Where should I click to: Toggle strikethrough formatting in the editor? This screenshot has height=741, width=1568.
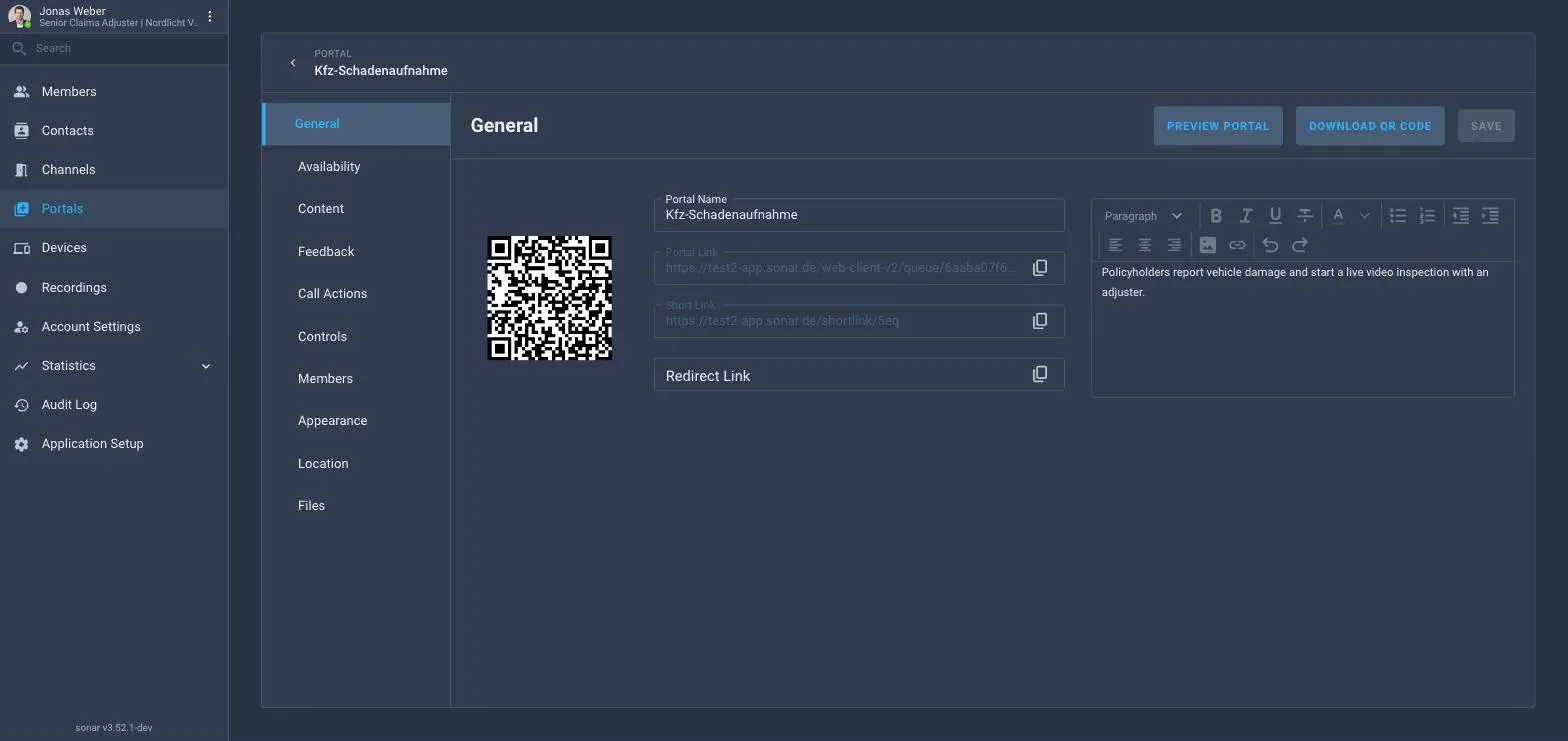1305,215
